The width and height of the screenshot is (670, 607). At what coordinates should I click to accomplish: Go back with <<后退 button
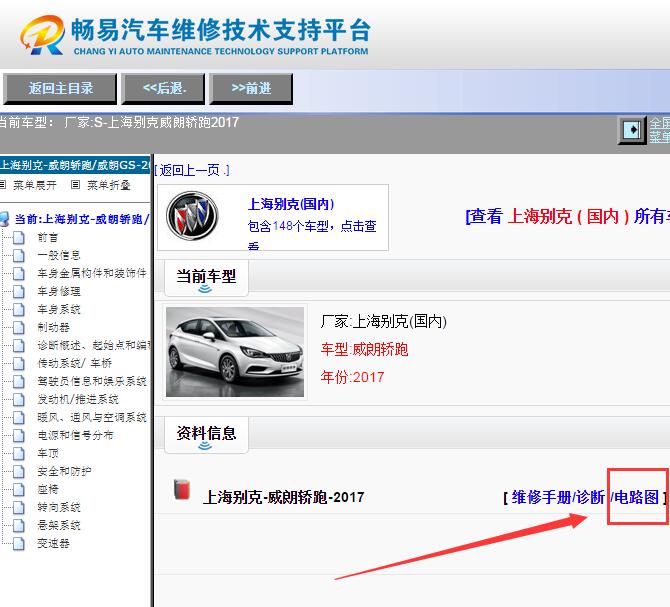pyautogui.click(x=163, y=88)
